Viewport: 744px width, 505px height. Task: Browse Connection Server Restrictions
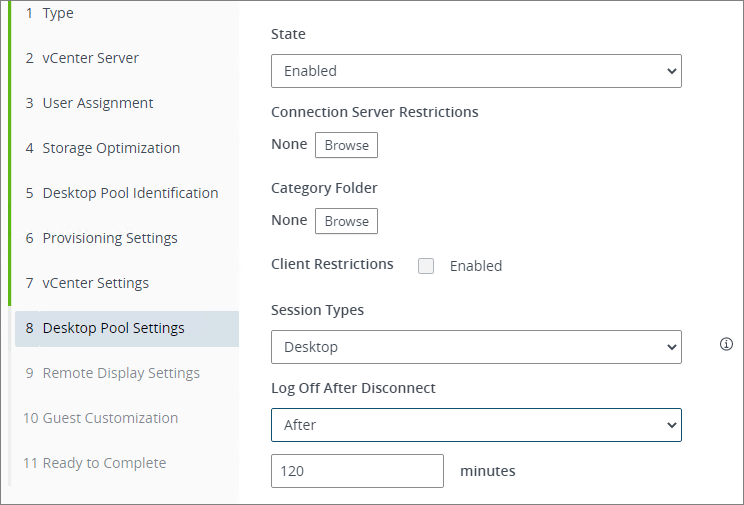point(346,145)
